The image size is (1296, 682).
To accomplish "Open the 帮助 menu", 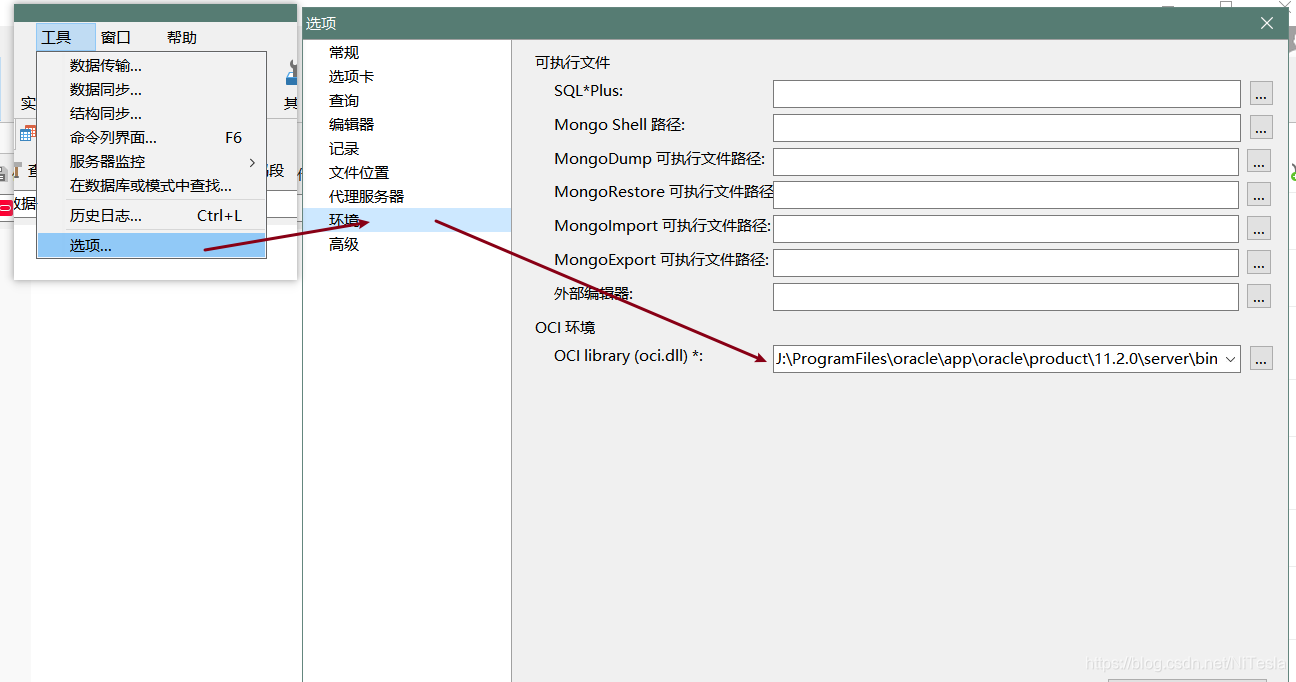I will pos(182,37).
